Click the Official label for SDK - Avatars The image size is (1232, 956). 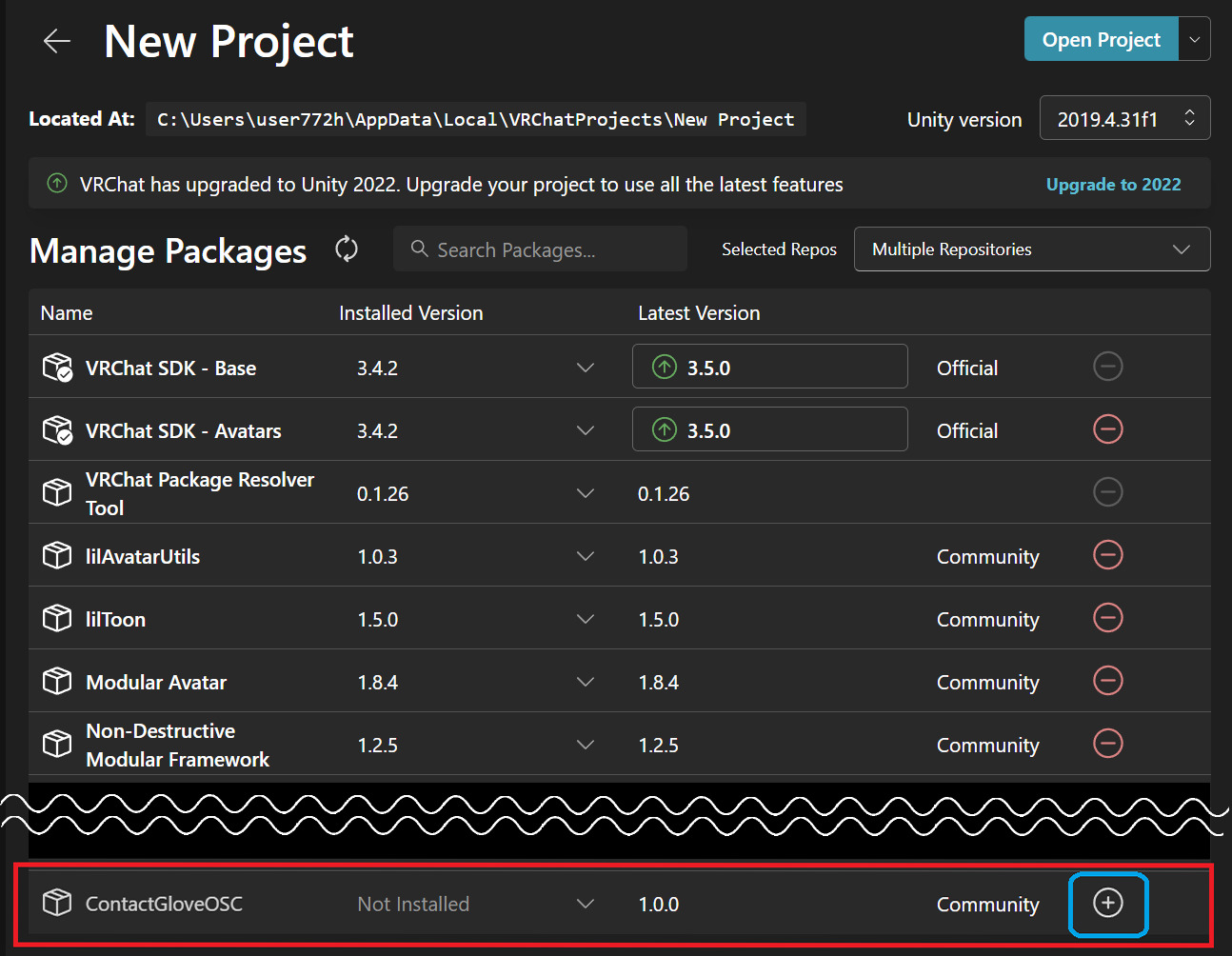click(x=967, y=430)
